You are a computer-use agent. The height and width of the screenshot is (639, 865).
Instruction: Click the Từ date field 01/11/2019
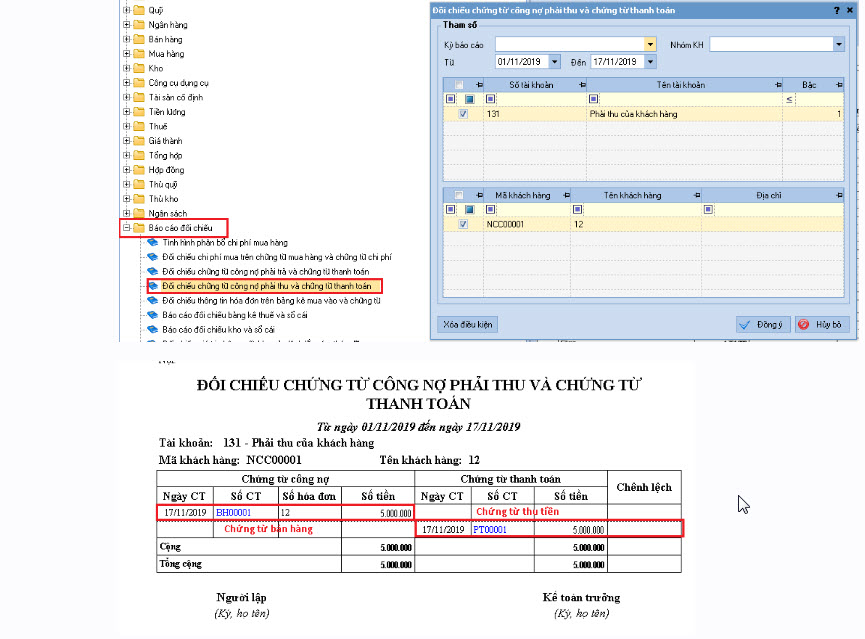click(522, 62)
